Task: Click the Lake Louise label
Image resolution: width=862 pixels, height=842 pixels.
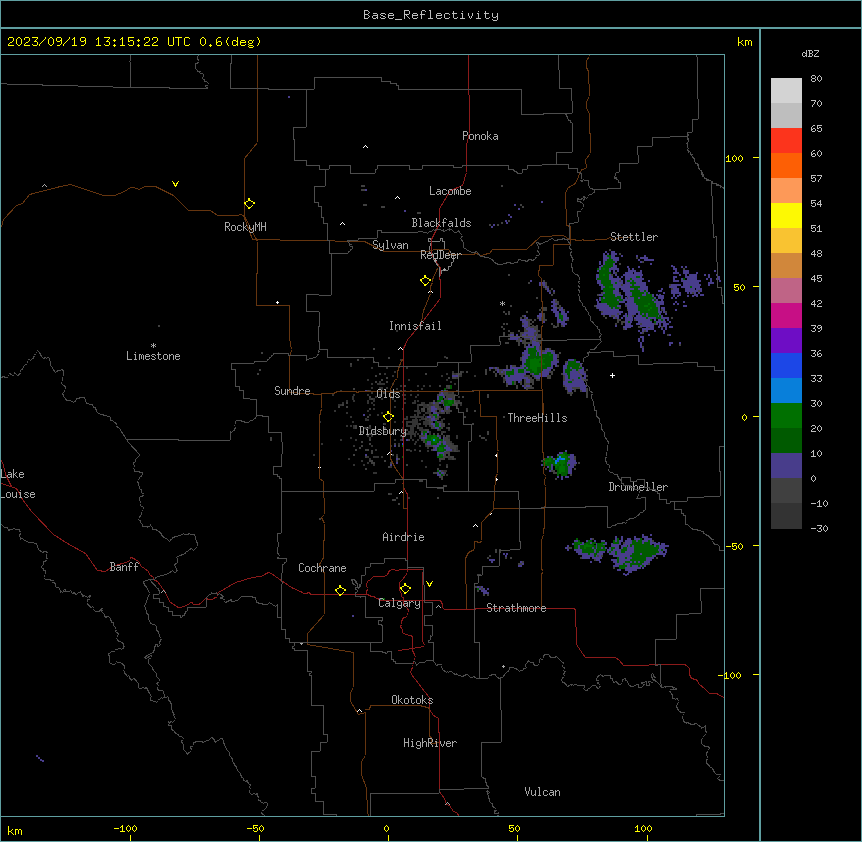Action: tap(18, 484)
